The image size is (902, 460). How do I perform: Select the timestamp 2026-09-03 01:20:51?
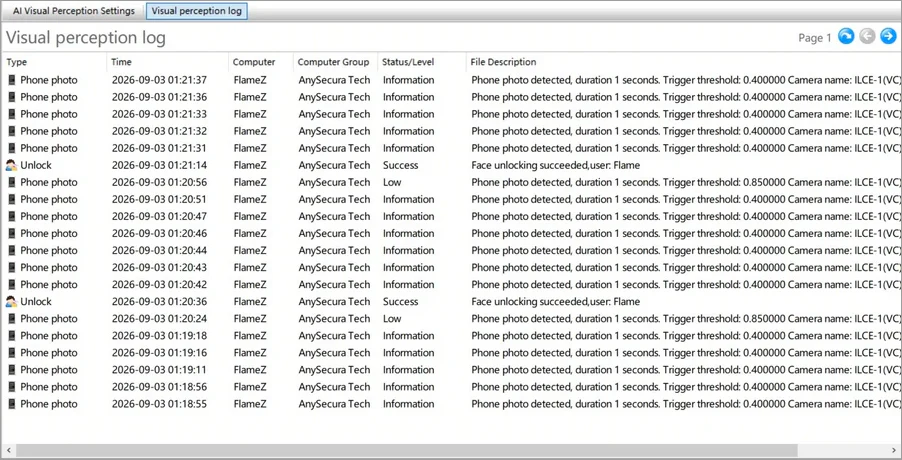(159, 200)
